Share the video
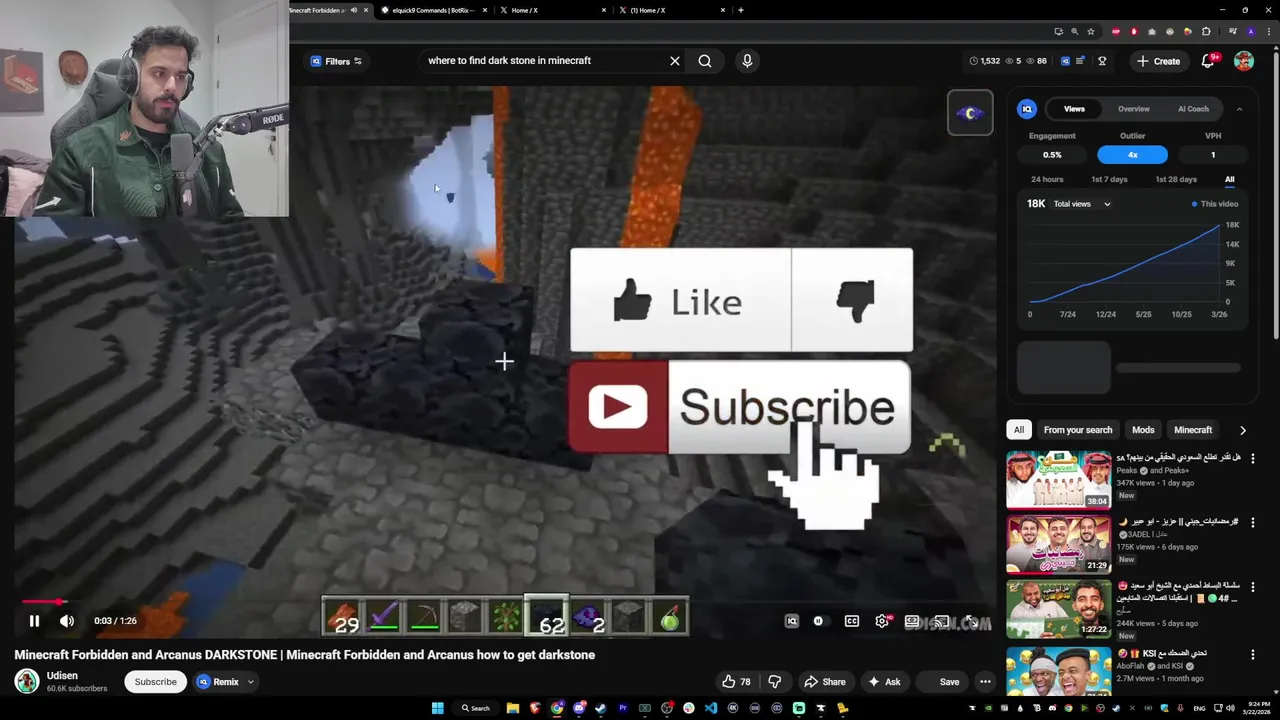The width and height of the screenshot is (1280, 720). coord(825,682)
